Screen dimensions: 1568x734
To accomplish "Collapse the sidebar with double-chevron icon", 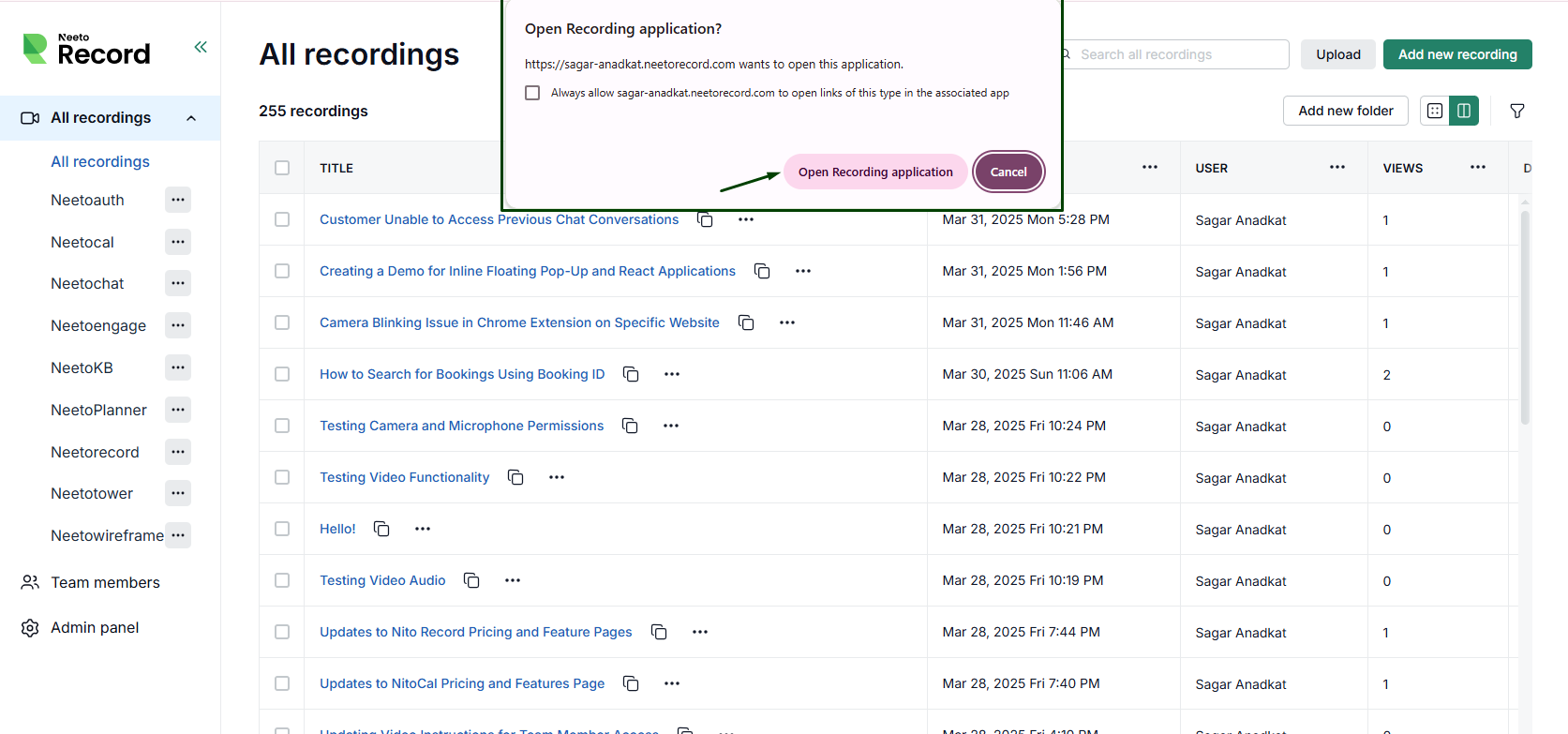I will pos(201,47).
